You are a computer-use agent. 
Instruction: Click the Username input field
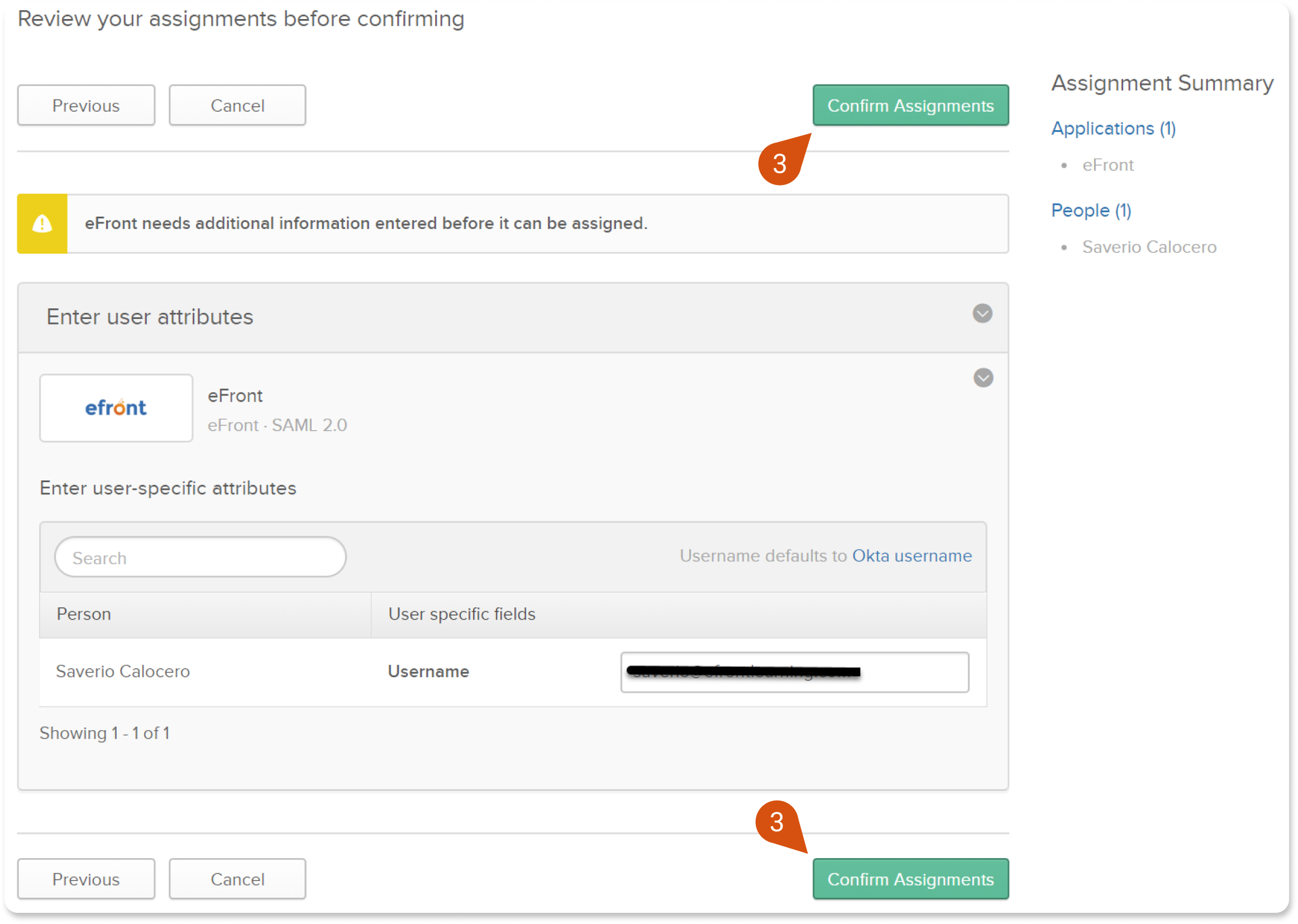(x=795, y=672)
